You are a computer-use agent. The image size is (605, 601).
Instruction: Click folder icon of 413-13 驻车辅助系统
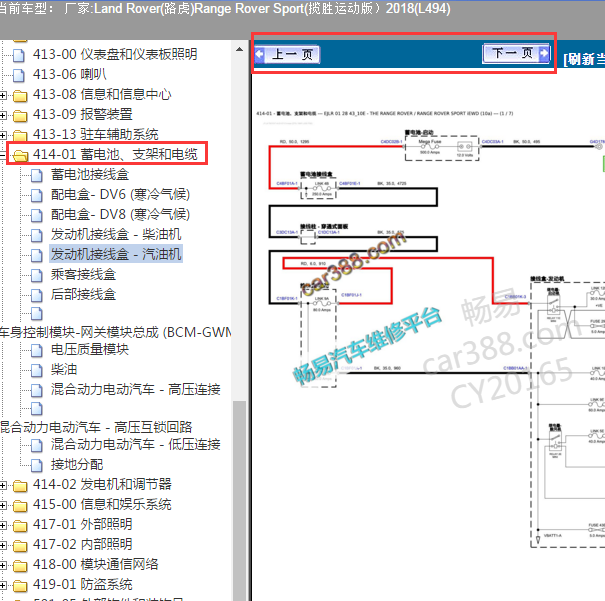point(20,136)
